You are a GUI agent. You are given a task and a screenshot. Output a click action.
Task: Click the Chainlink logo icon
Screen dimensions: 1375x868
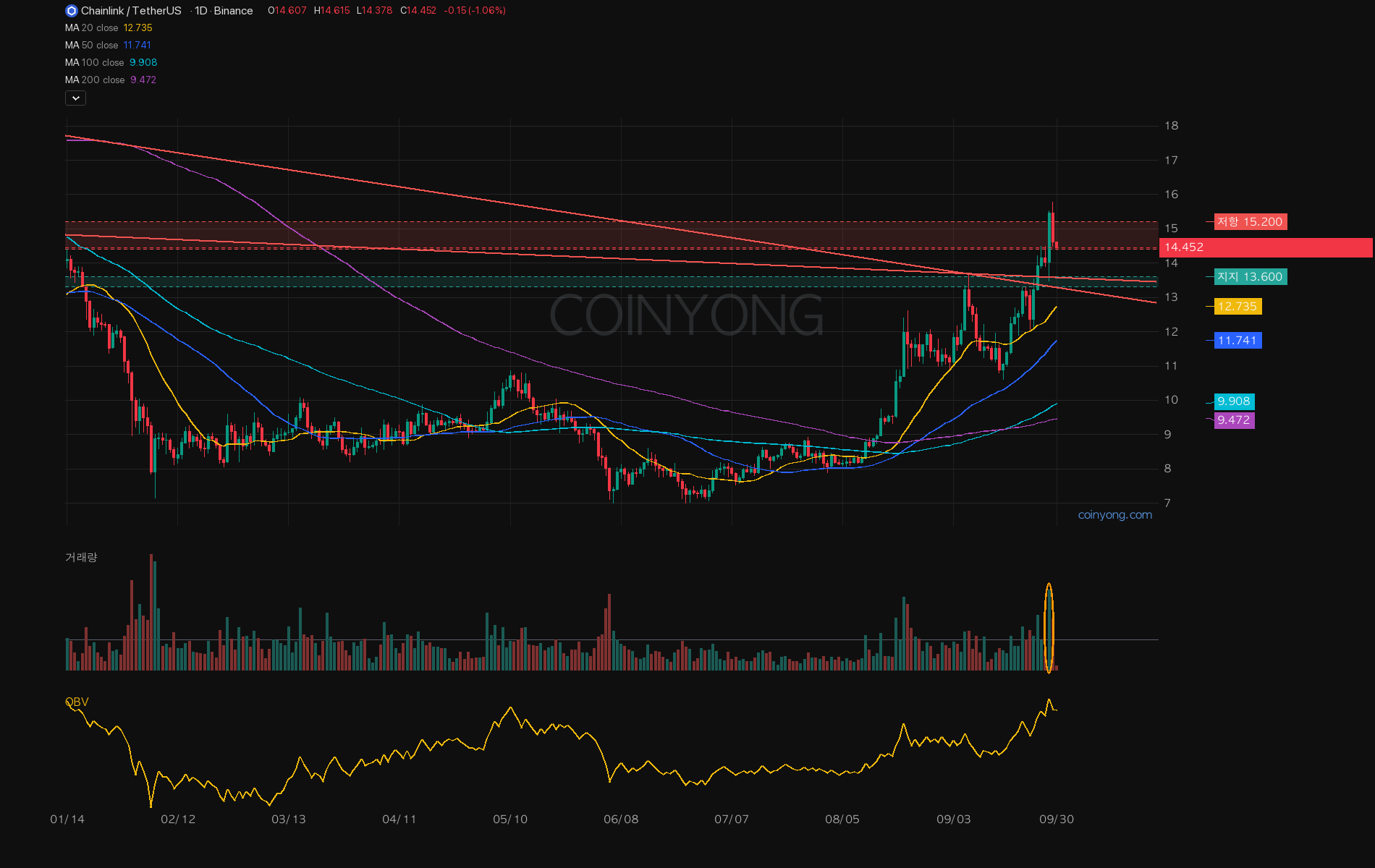[71, 11]
